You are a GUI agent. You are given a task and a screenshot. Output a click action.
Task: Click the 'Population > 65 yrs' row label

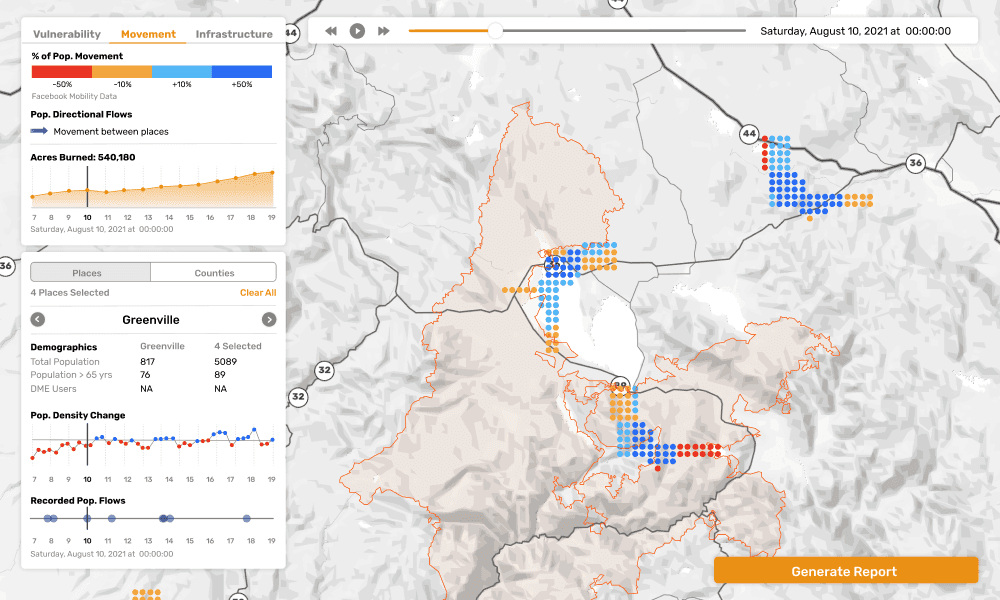[71, 375]
